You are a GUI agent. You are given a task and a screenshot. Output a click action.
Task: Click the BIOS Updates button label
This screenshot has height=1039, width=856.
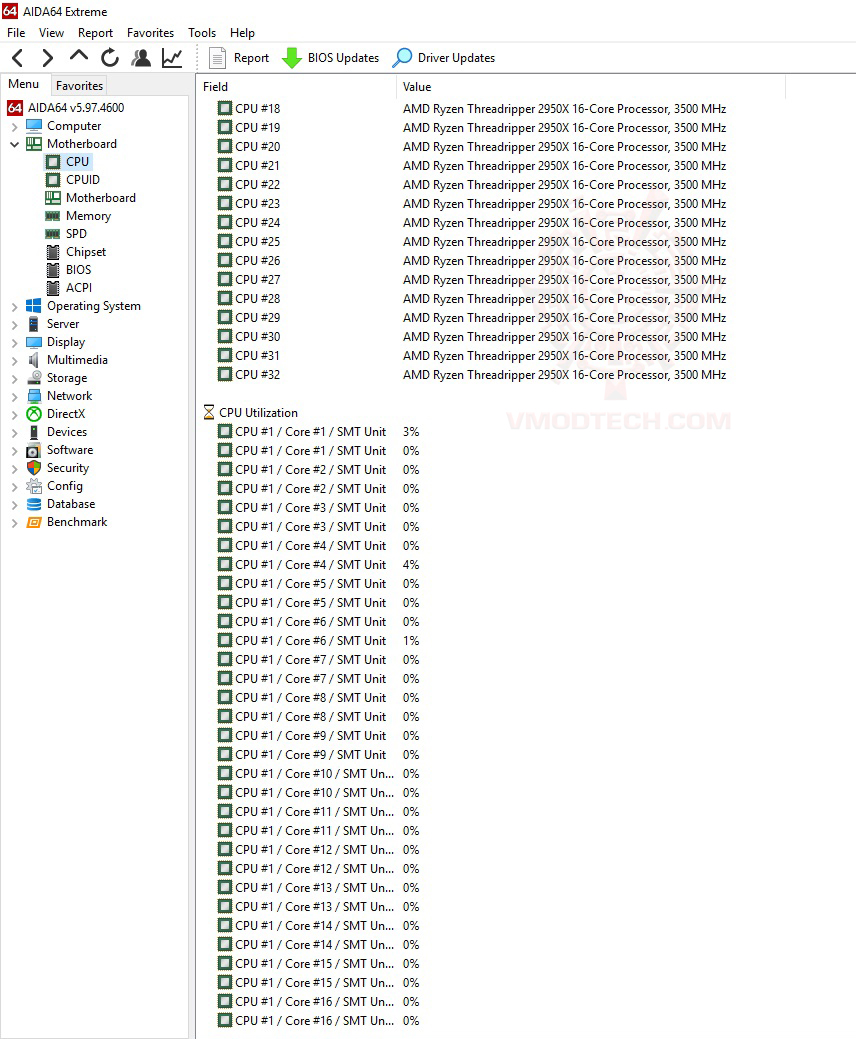tap(343, 58)
